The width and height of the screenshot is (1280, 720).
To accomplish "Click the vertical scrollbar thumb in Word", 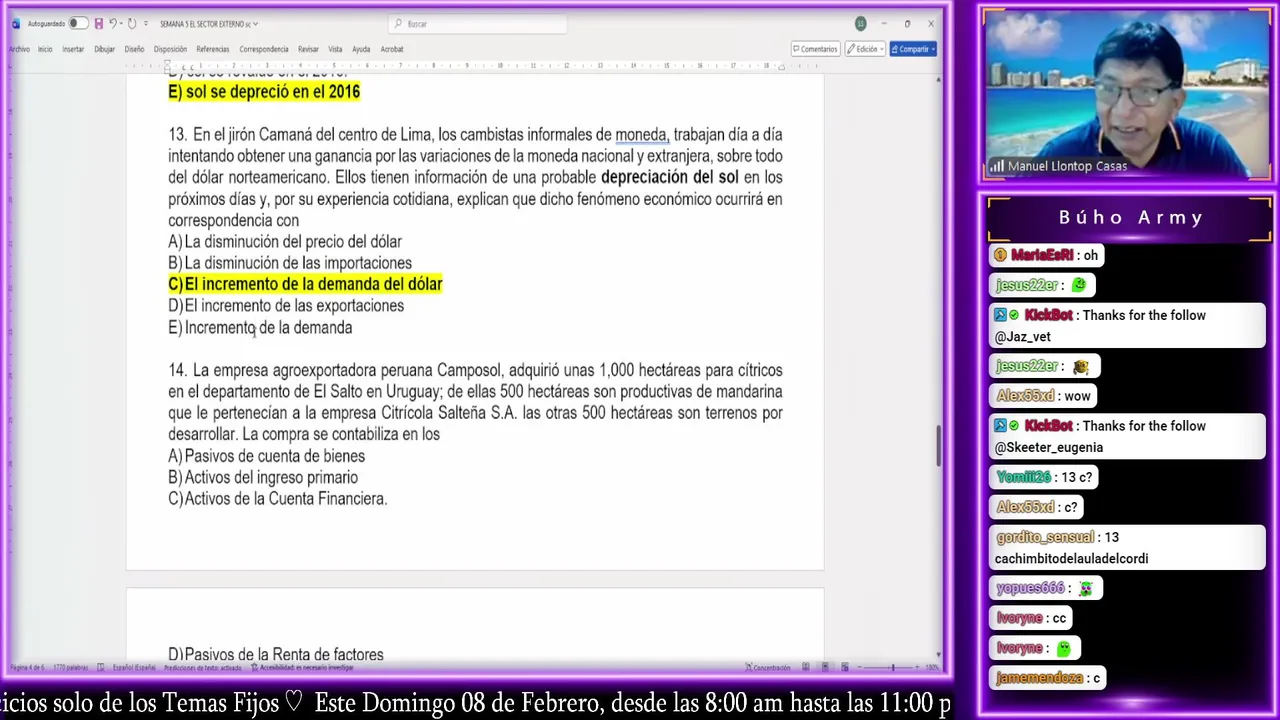I will click(x=938, y=445).
